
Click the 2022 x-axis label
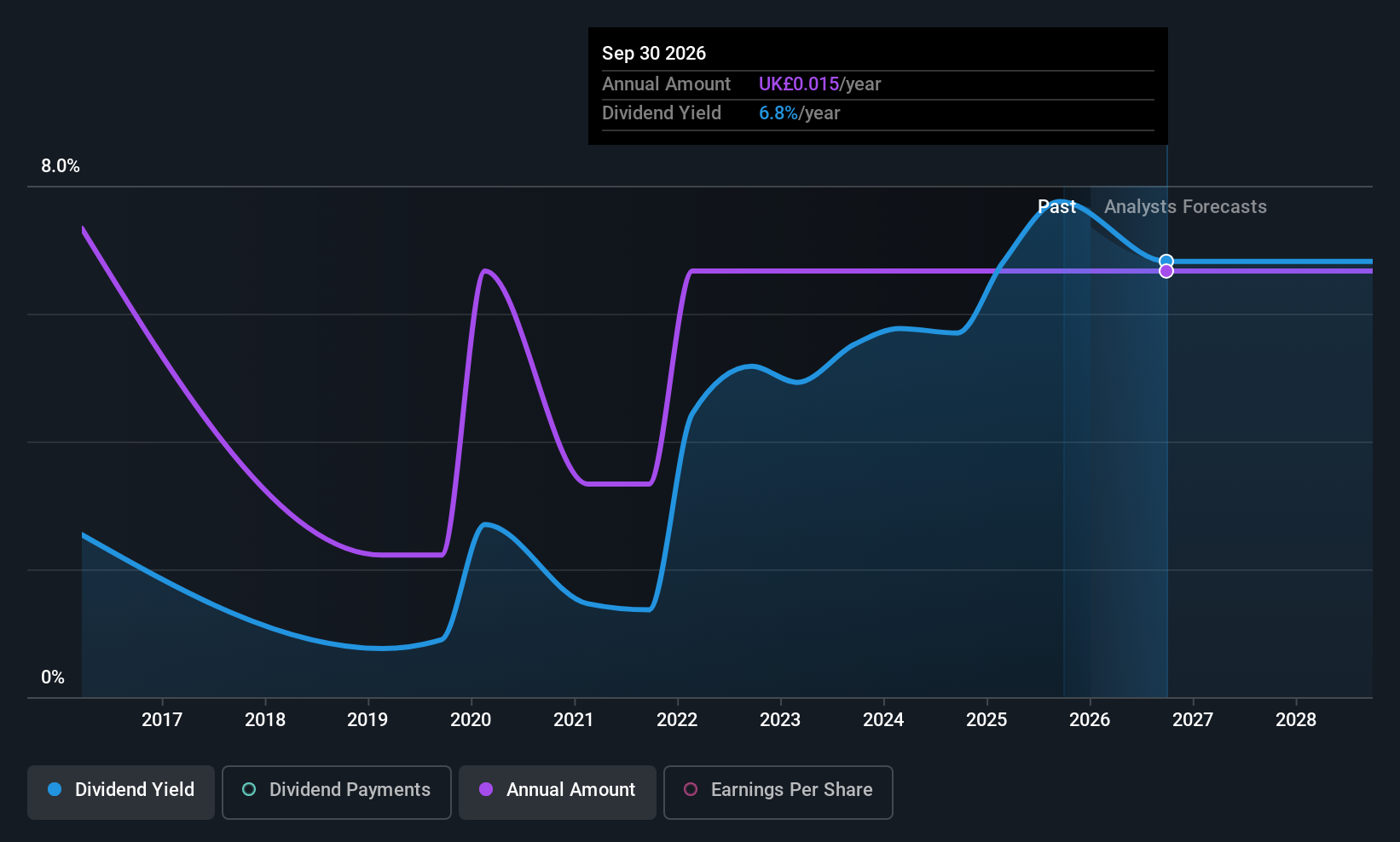[x=677, y=720]
